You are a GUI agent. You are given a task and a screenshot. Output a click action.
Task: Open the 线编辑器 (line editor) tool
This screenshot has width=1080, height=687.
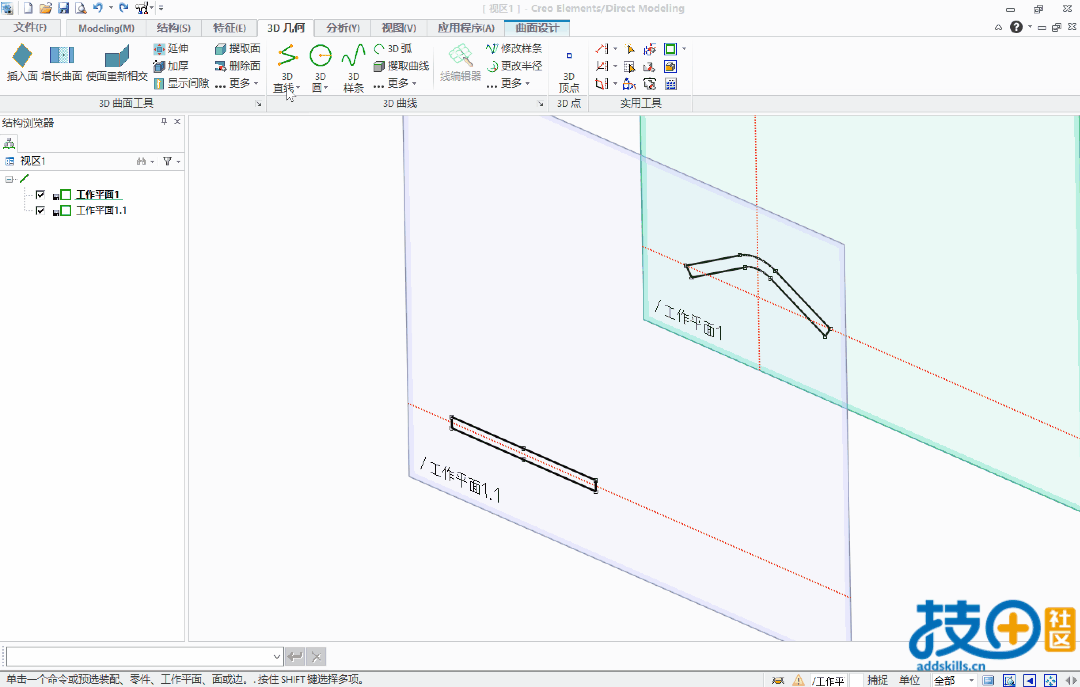point(460,63)
